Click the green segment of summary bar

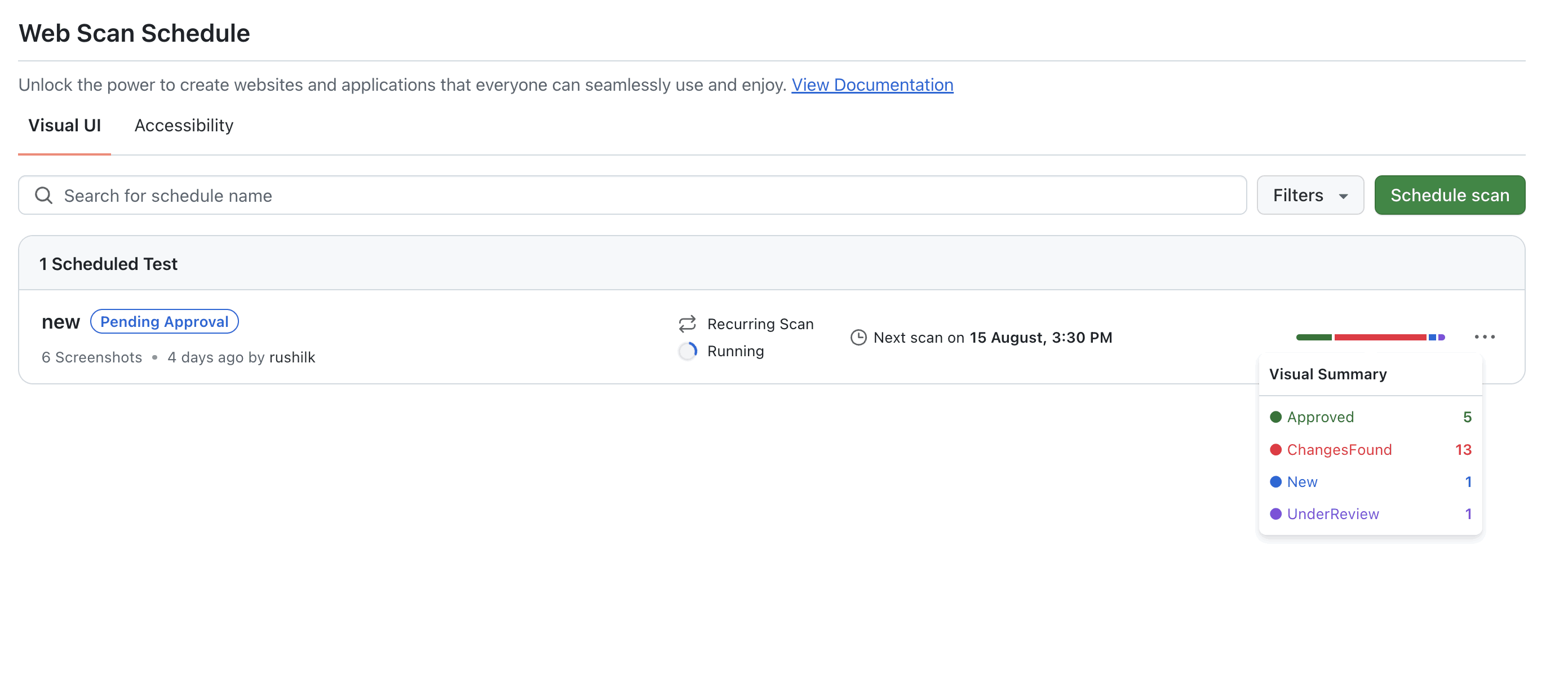click(x=1314, y=338)
